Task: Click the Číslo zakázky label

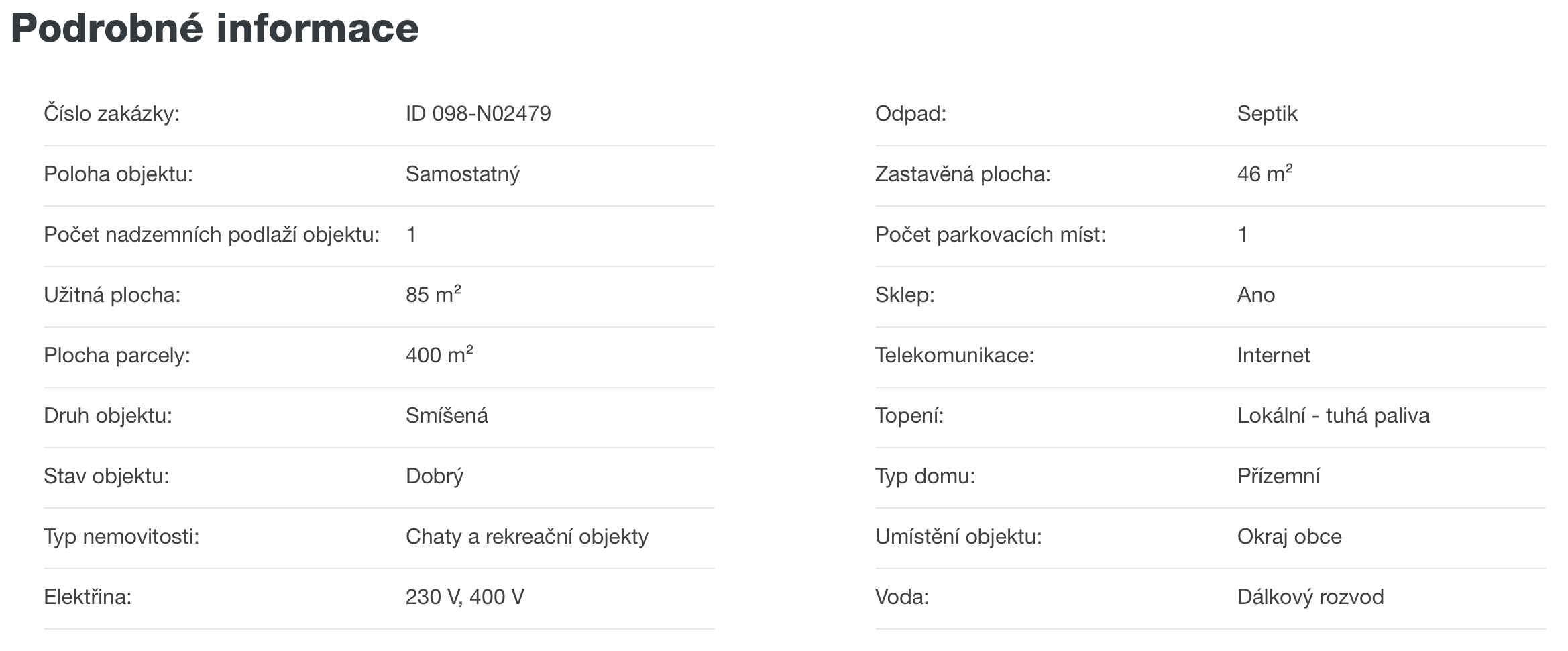Action: point(111,113)
